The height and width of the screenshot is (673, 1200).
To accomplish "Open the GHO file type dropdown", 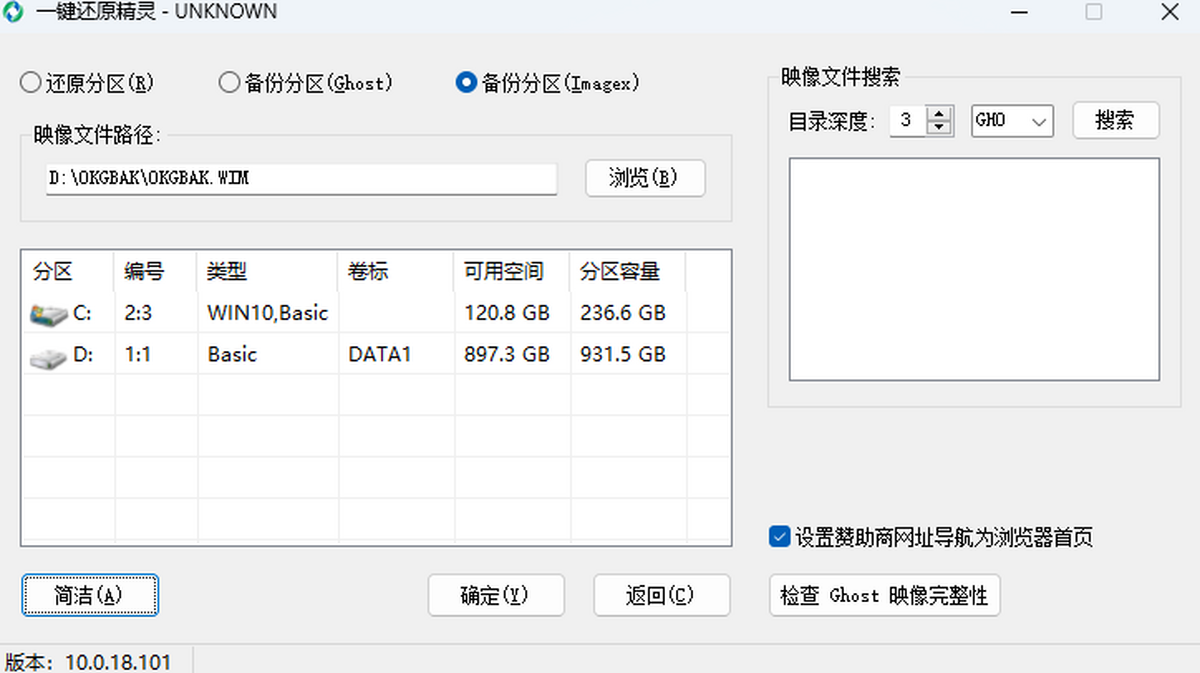I will coord(1012,121).
